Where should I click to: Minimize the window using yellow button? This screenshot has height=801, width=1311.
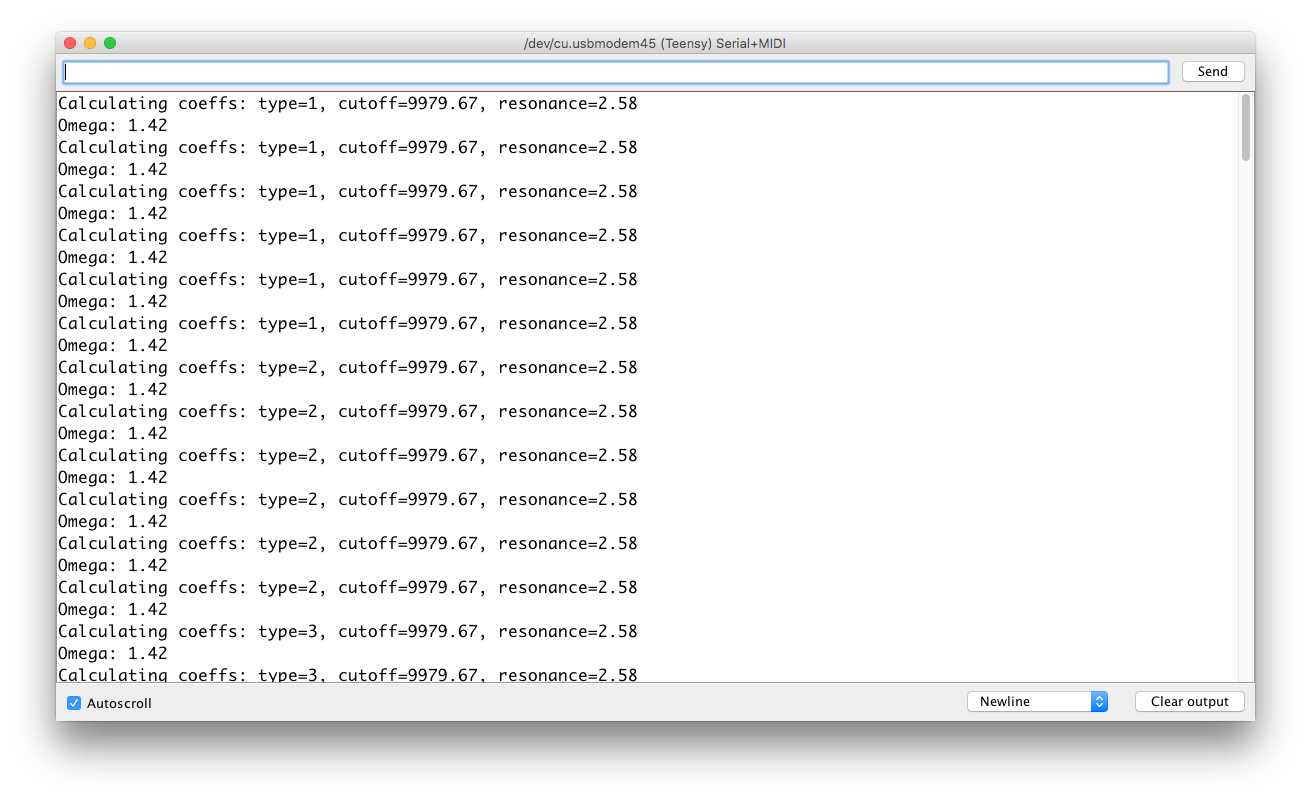click(x=90, y=43)
